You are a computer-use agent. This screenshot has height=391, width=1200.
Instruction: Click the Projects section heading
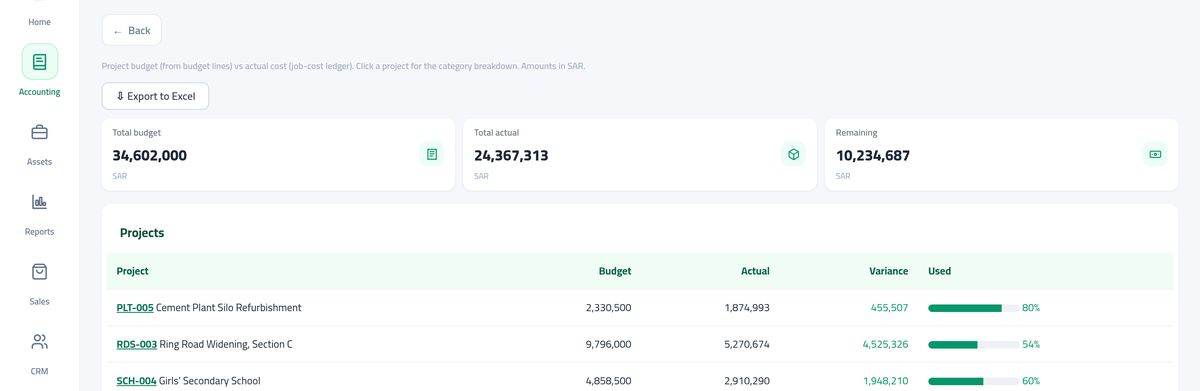click(x=142, y=233)
